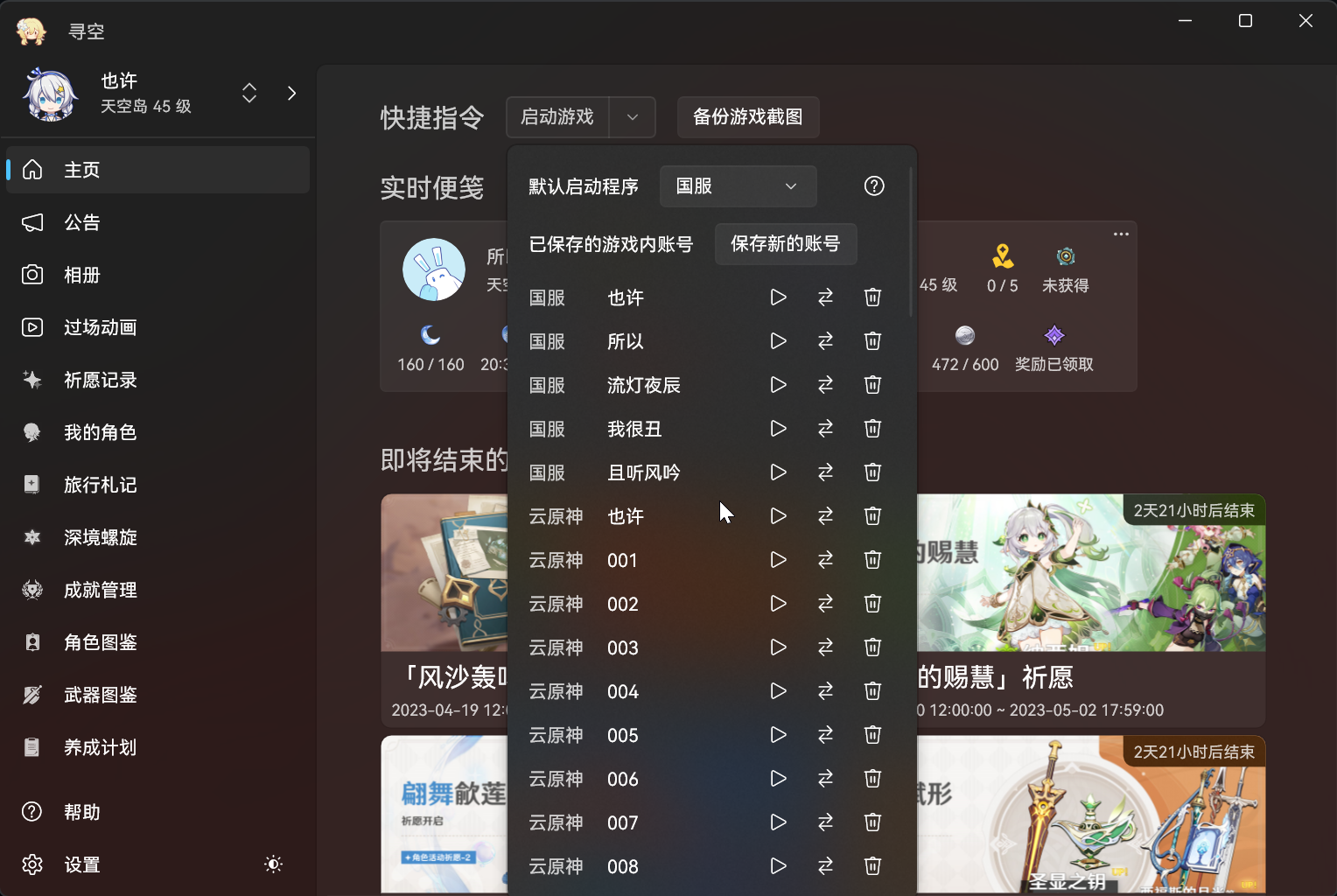The width and height of the screenshot is (1337, 896).
Task: Launch the 国服 也许 account with play icon
Action: click(778, 297)
